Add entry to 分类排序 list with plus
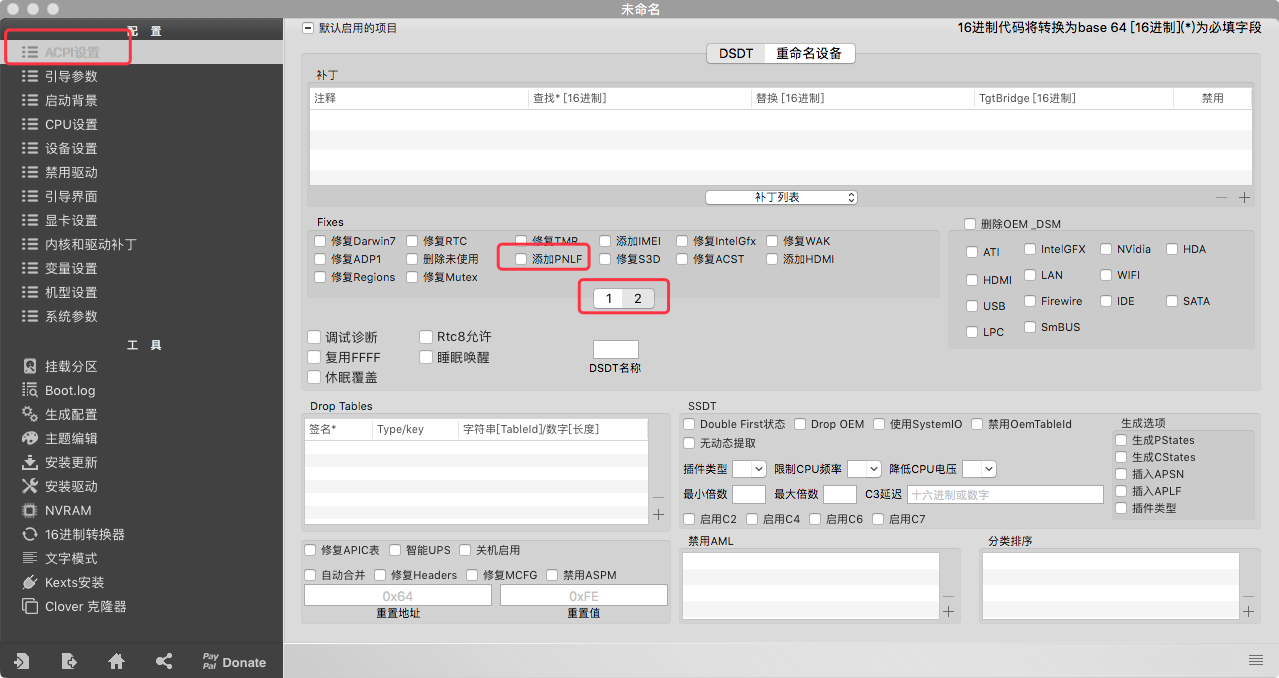 pos(1248,611)
